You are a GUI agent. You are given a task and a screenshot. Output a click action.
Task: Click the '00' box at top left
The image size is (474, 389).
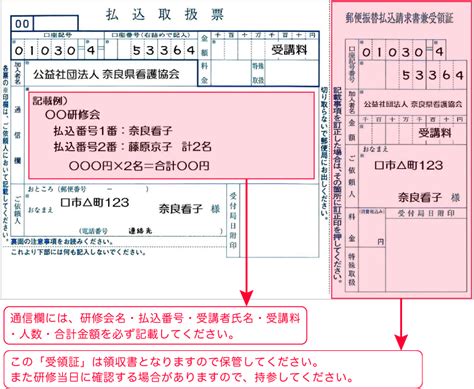[22, 24]
